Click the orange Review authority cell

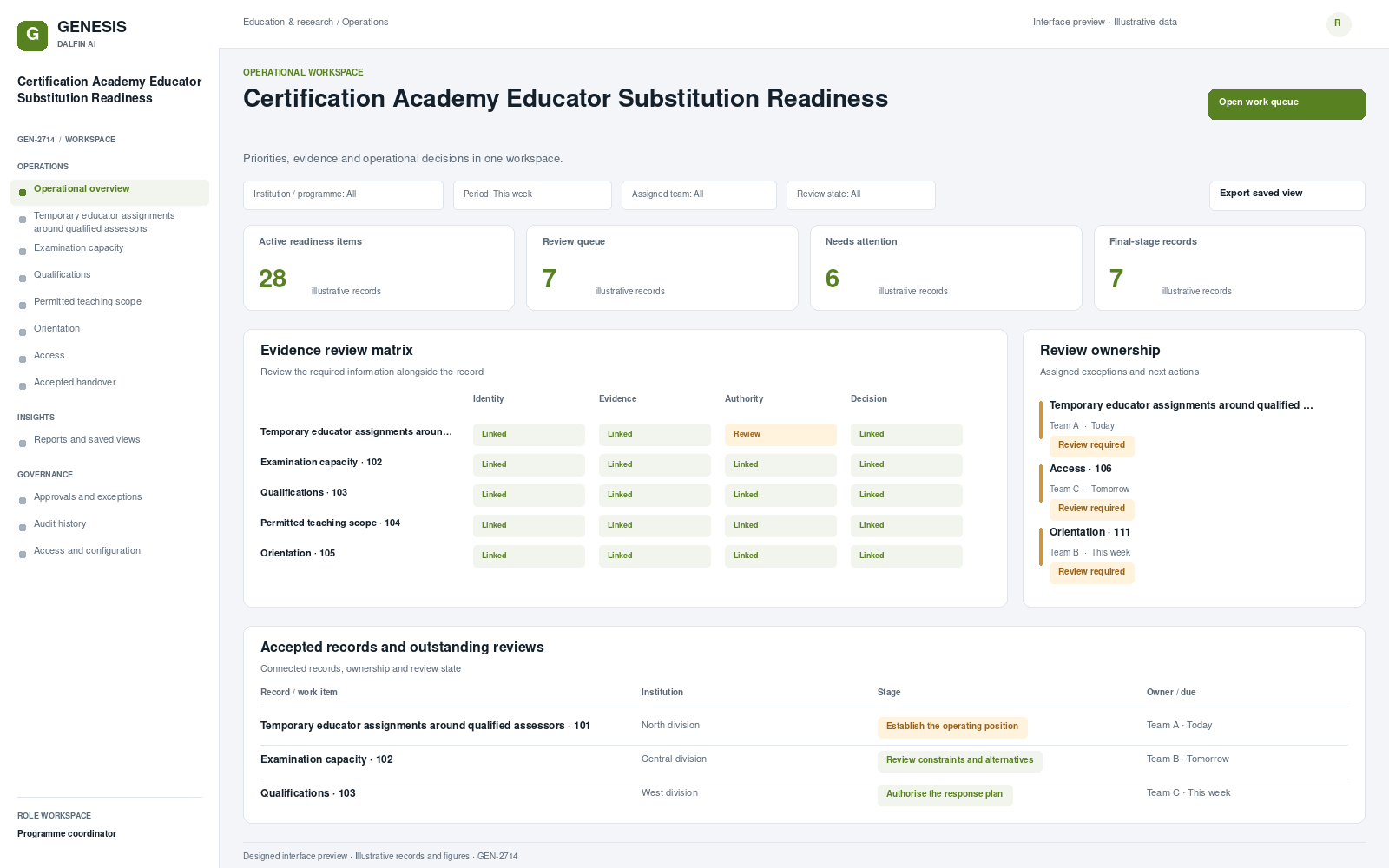click(780, 435)
